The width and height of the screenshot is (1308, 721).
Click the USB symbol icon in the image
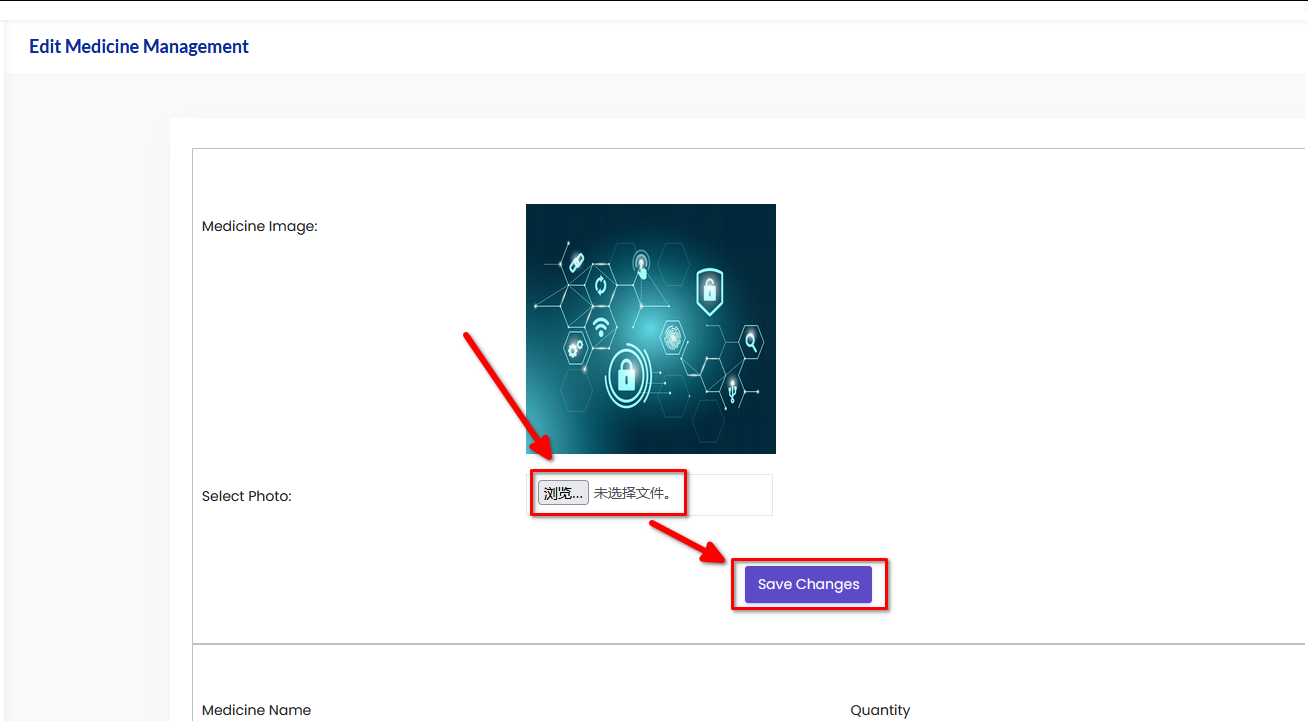(x=733, y=389)
